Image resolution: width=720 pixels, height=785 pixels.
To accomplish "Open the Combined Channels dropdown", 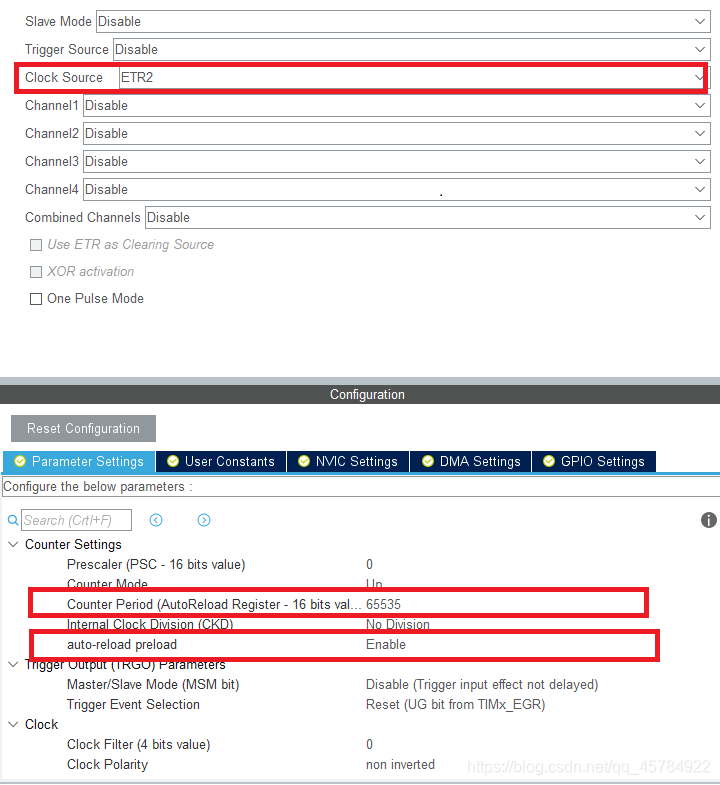I will click(427, 218).
